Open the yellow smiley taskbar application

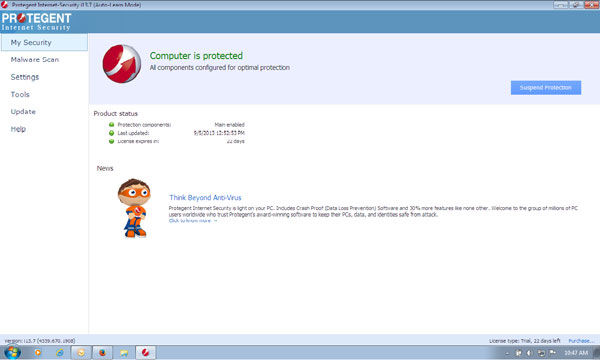[x=81, y=352]
